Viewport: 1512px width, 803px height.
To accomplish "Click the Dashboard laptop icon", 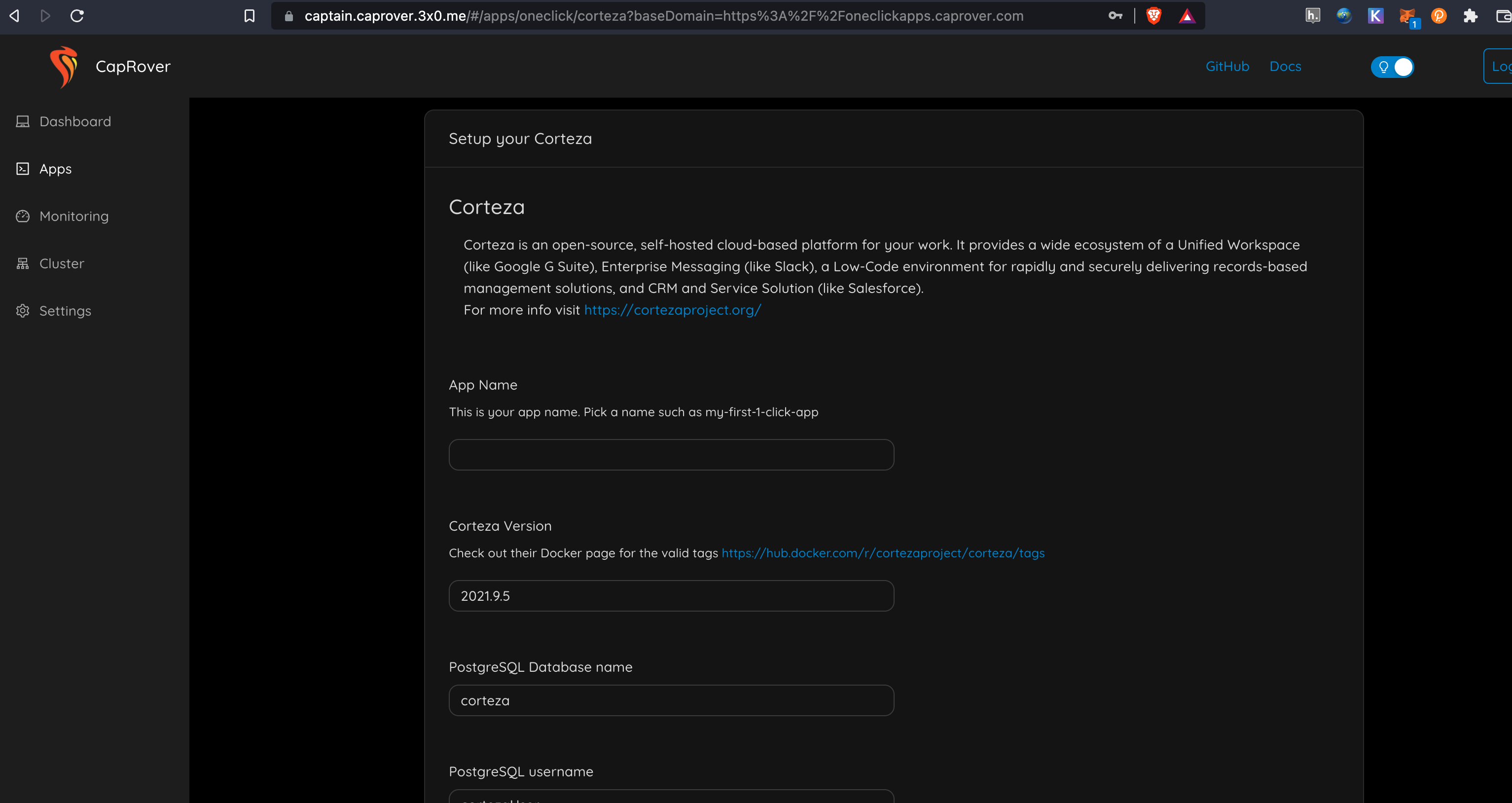I will pyautogui.click(x=23, y=121).
